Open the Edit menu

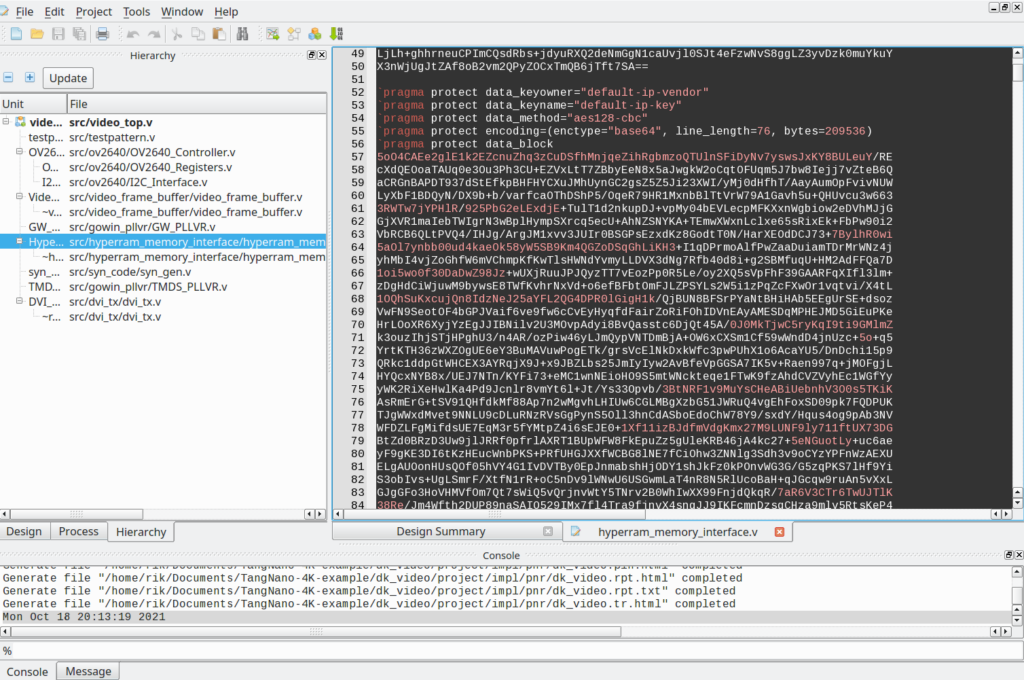[54, 12]
